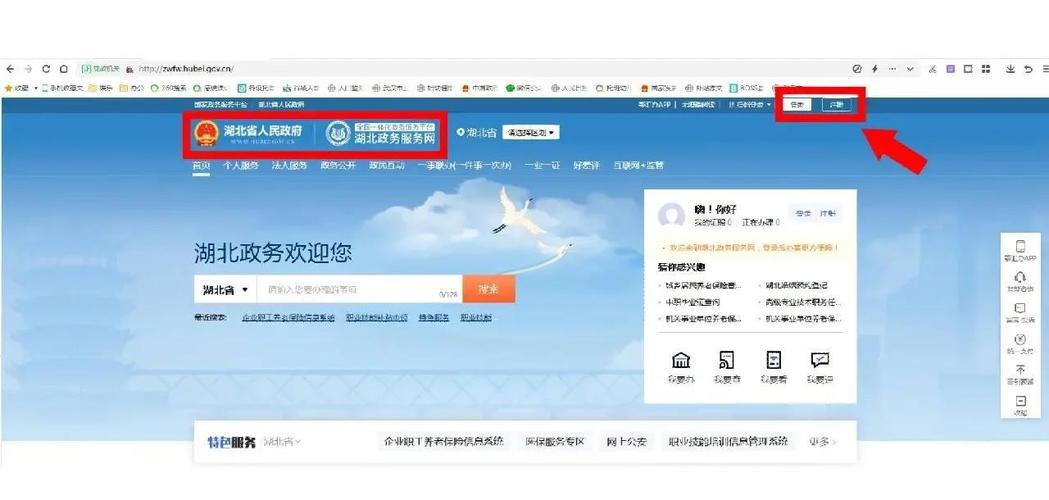Viewport: 1049px width, 500px height.
Task: Open the 政民互动 navigation tab
Action: tap(387, 165)
